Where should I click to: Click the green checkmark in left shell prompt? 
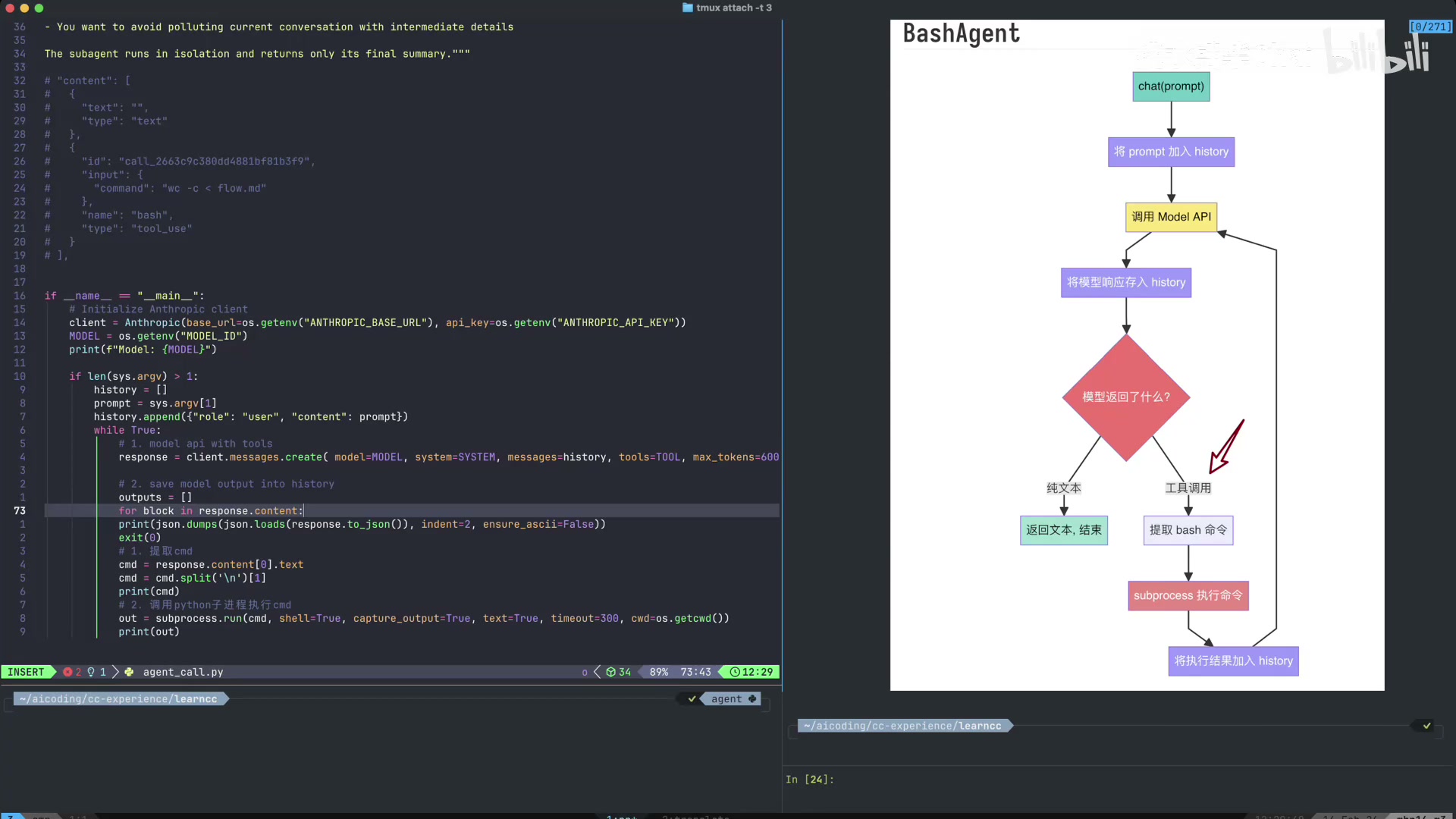tap(692, 699)
